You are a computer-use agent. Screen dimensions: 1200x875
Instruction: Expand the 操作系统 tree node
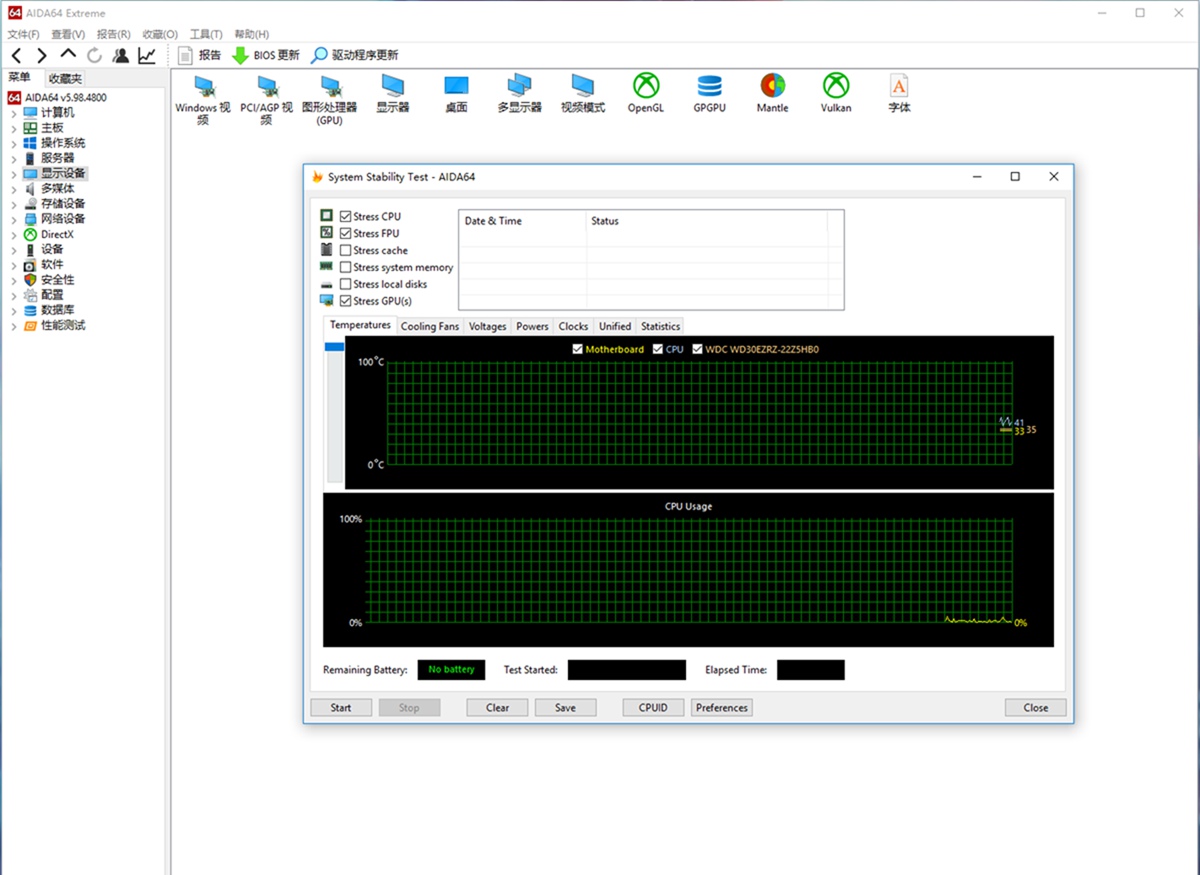(x=14, y=143)
